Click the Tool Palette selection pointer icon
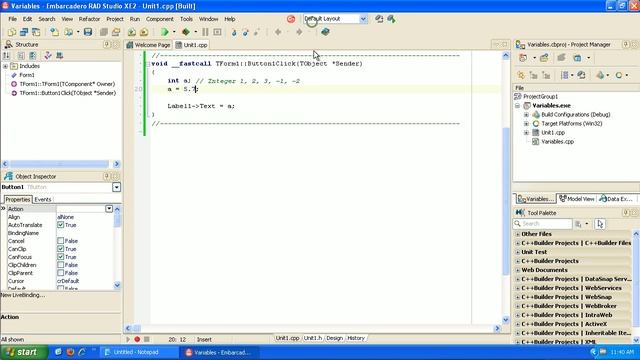640x360 pixels. coord(600,224)
